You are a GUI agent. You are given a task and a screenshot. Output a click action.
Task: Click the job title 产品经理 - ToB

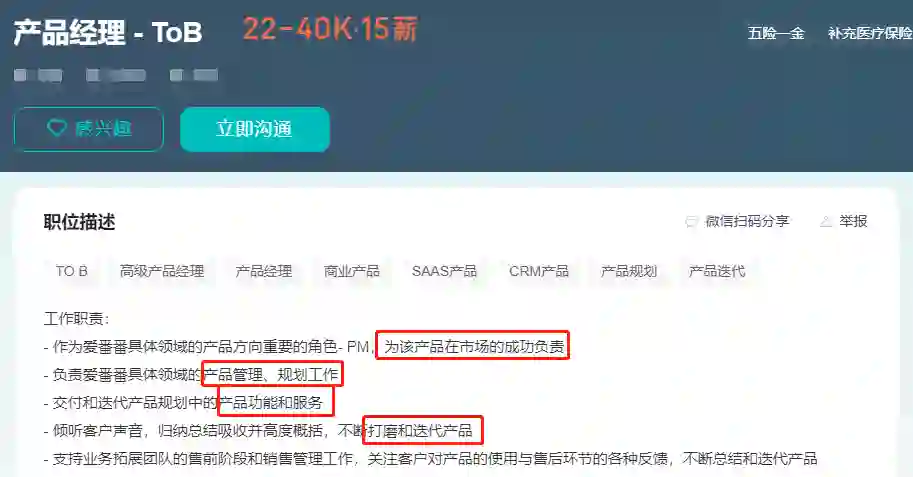pyautogui.click(x=108, y=32)
